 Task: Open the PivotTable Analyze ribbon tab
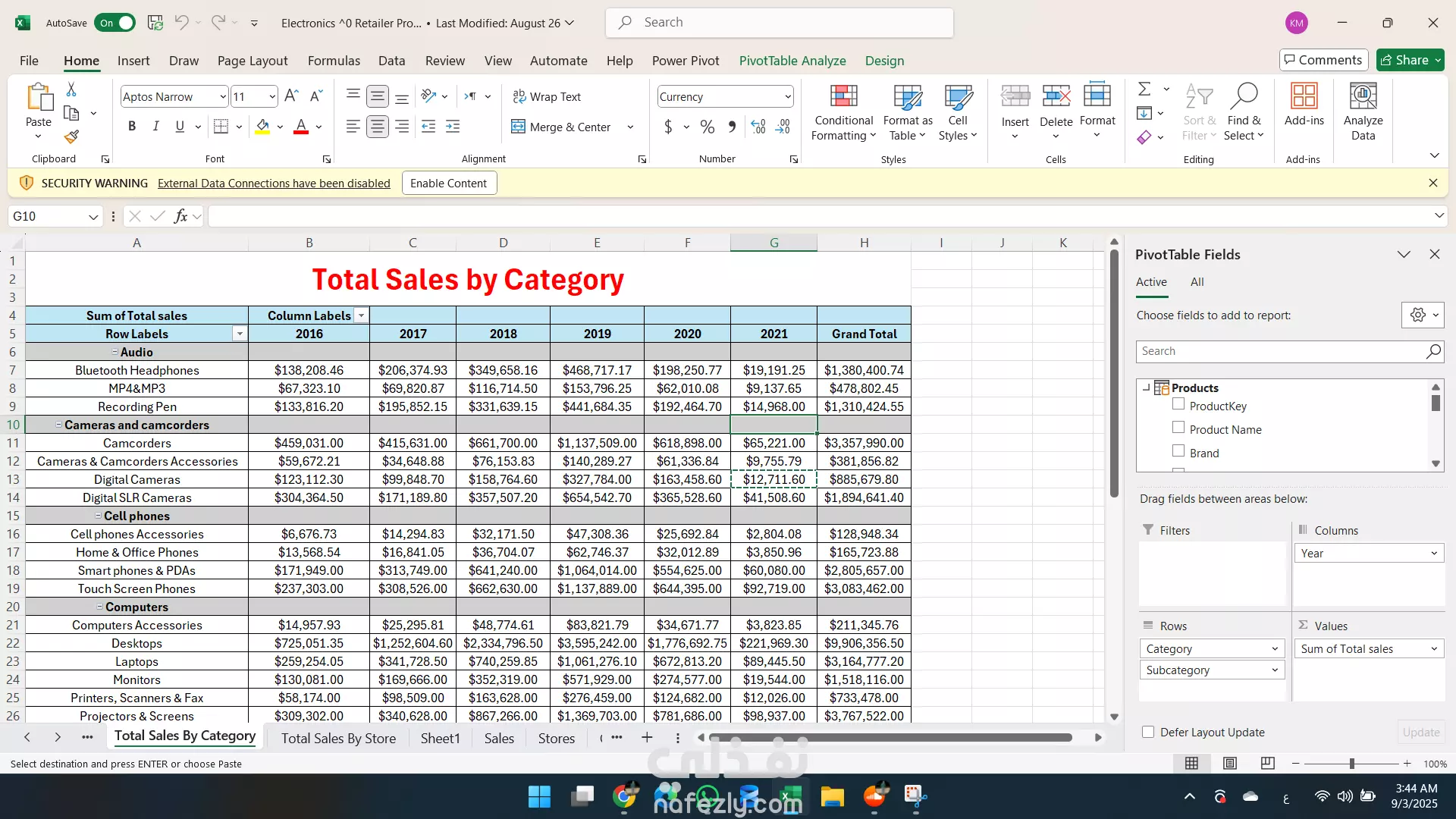point(792,61)
